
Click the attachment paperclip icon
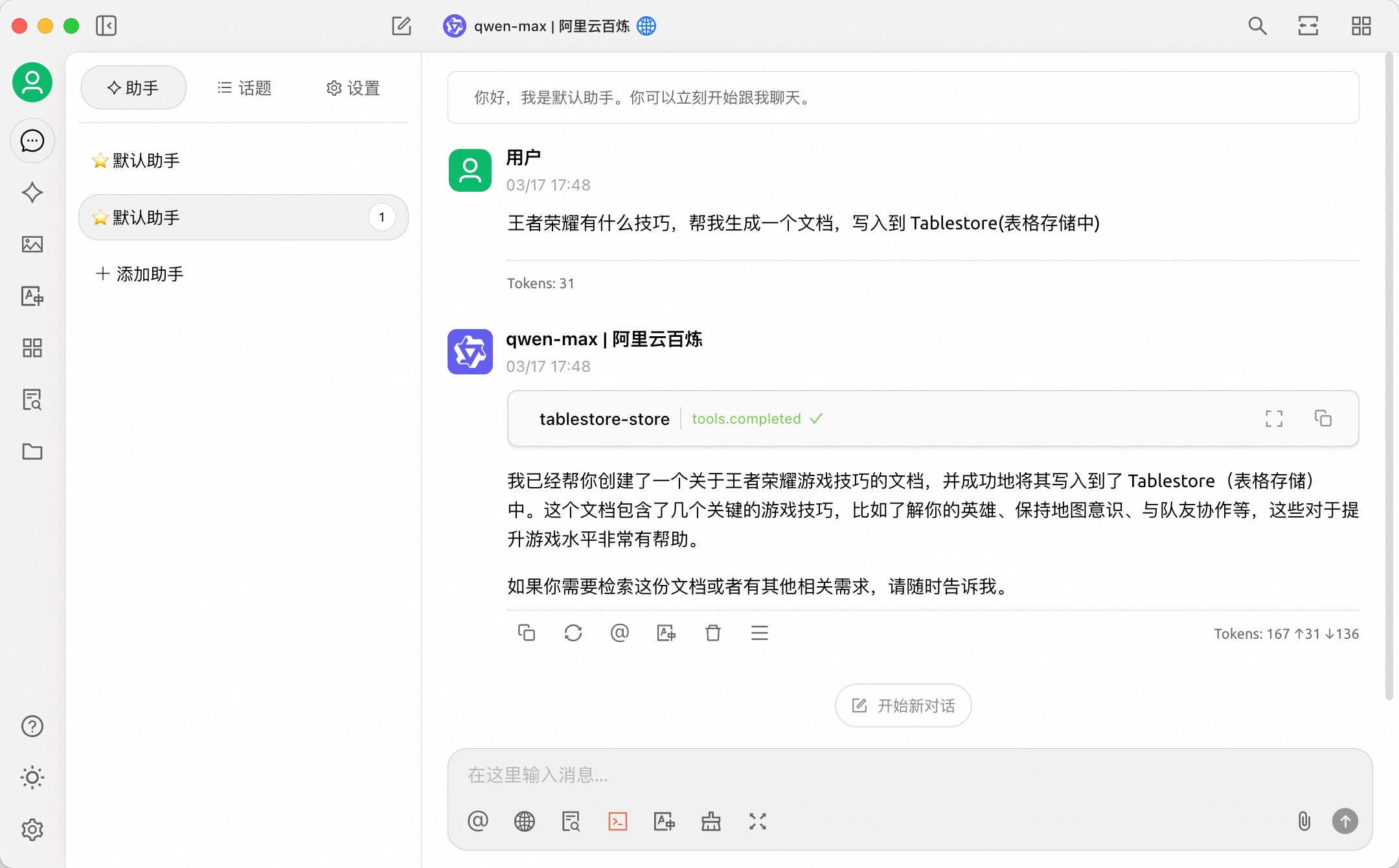click(1304, 821)
